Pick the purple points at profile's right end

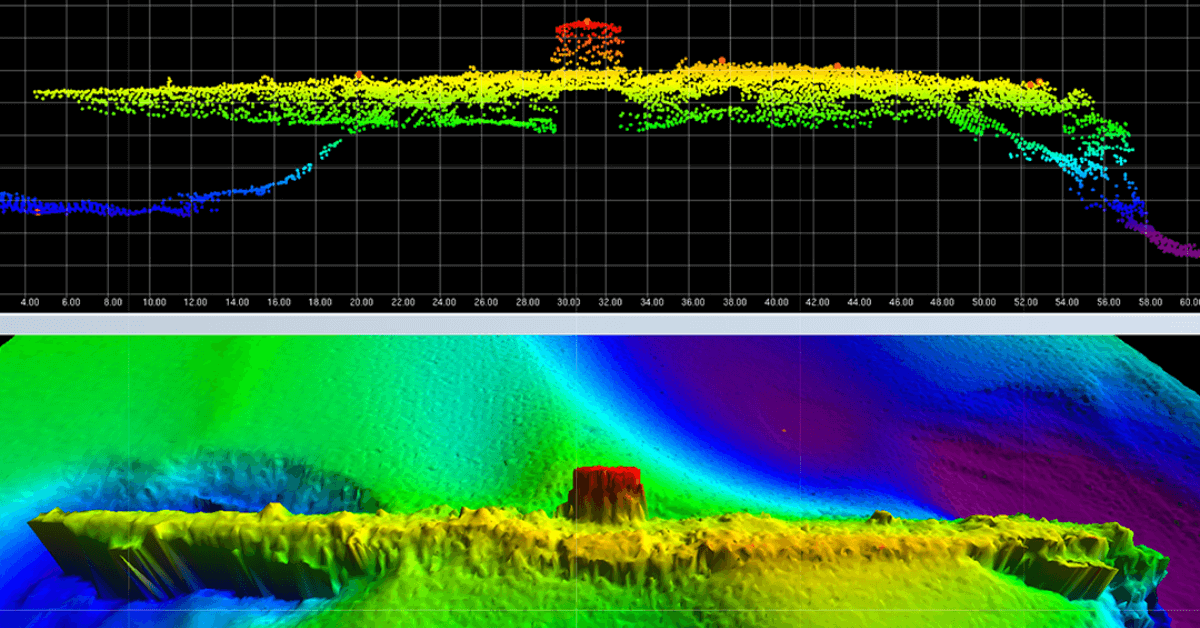coord(1168,241)
